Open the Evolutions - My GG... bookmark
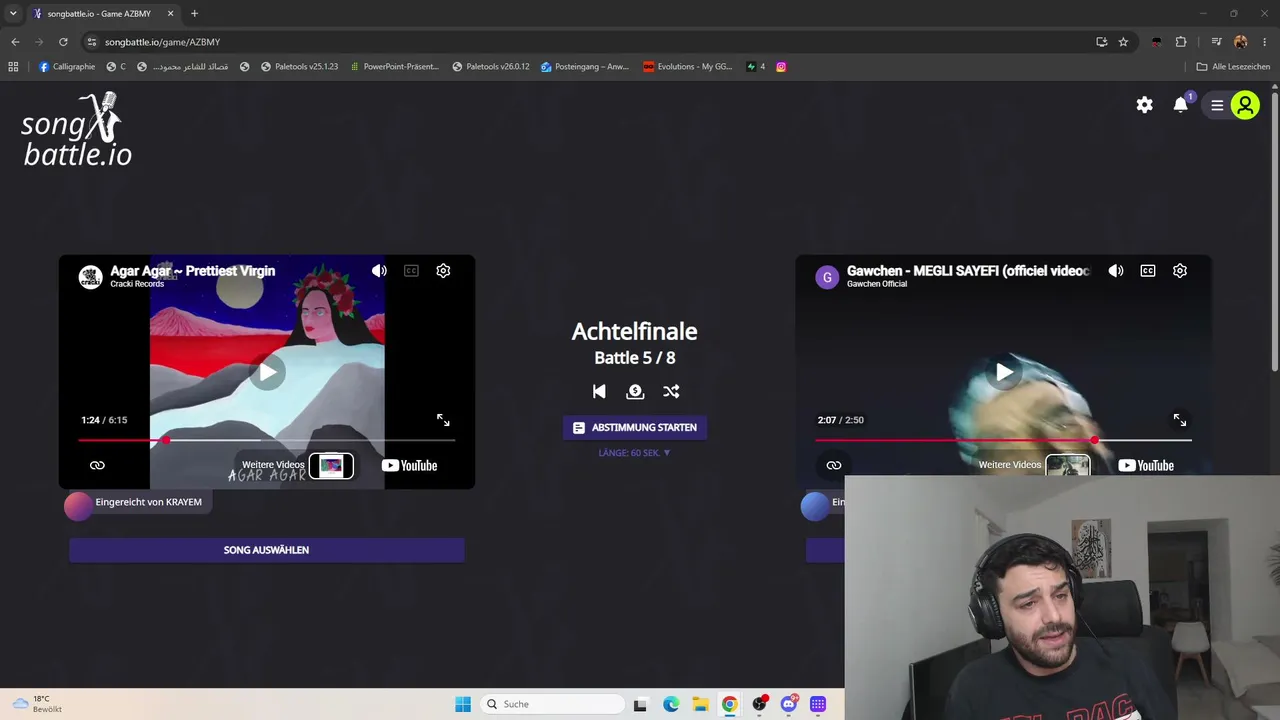This screenshot has width=1280, height=720. tap(687, 67)
